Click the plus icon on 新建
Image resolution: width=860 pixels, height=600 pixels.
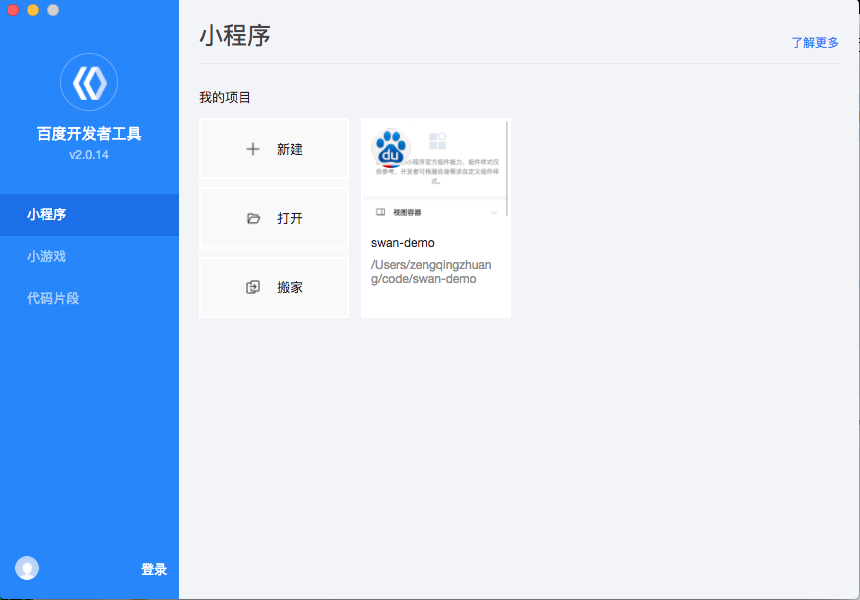coord(253,149)
